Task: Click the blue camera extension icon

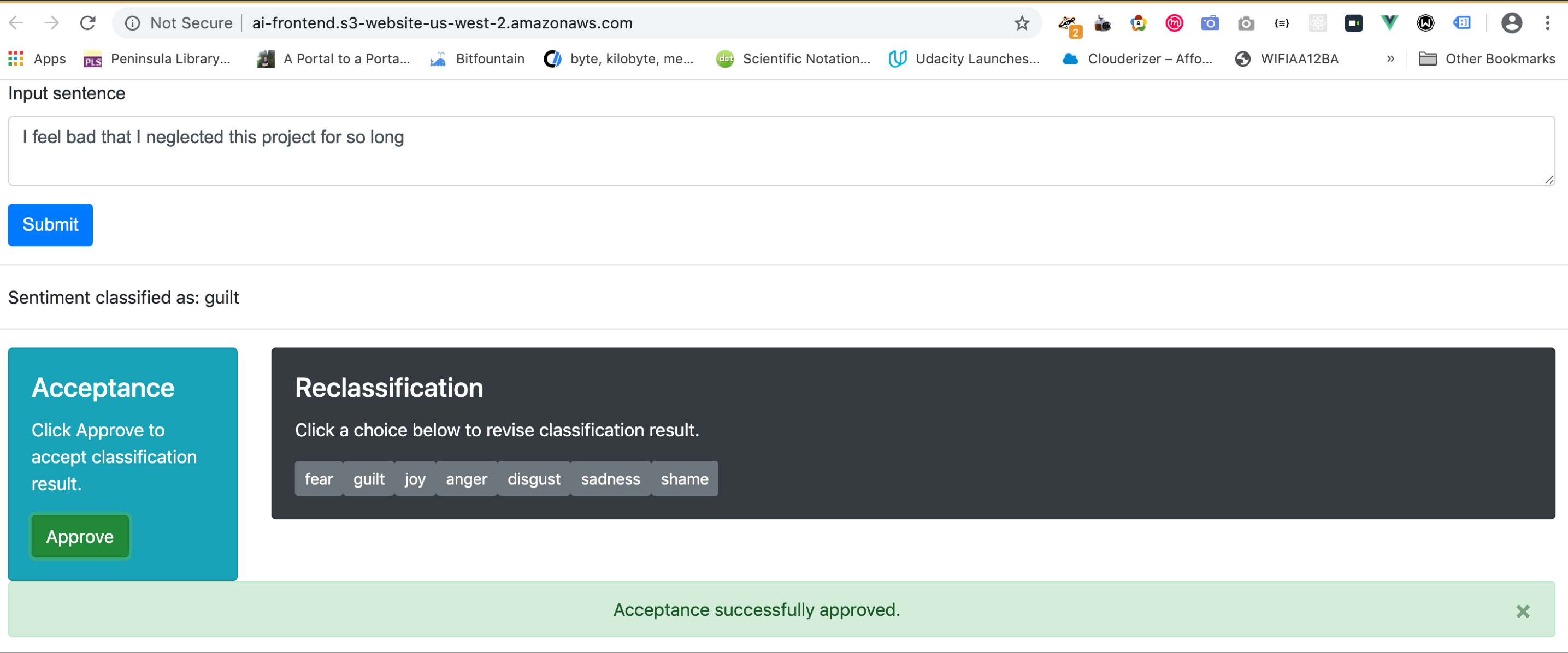Action: [x=1210, y=23]
